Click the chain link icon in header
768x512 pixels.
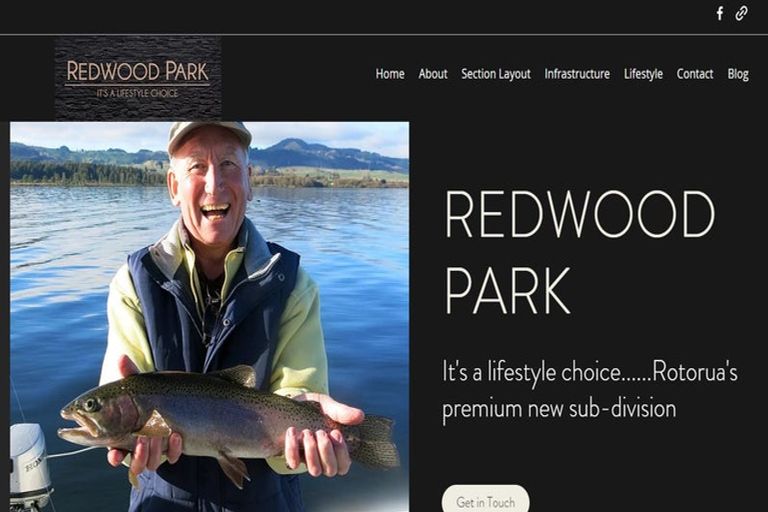pyautogui.click(x=741, y=13)
